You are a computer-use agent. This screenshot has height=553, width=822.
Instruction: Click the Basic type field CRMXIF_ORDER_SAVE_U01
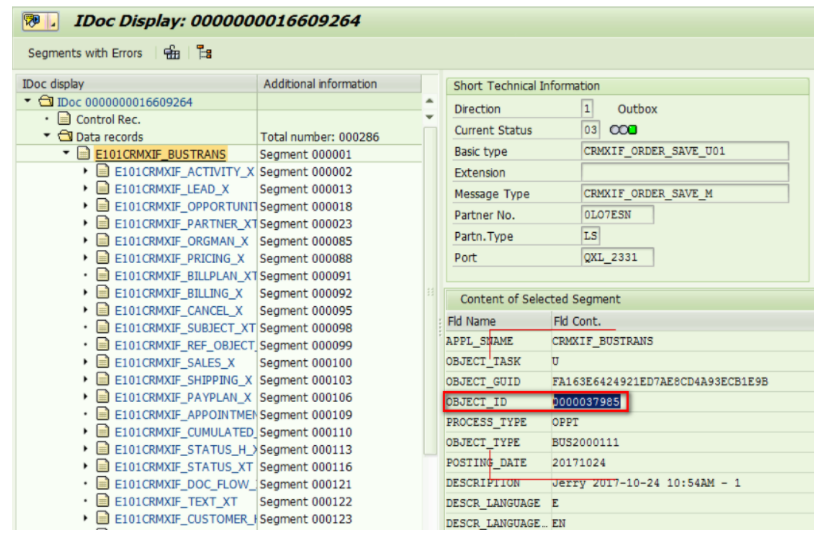click(685, 151)
